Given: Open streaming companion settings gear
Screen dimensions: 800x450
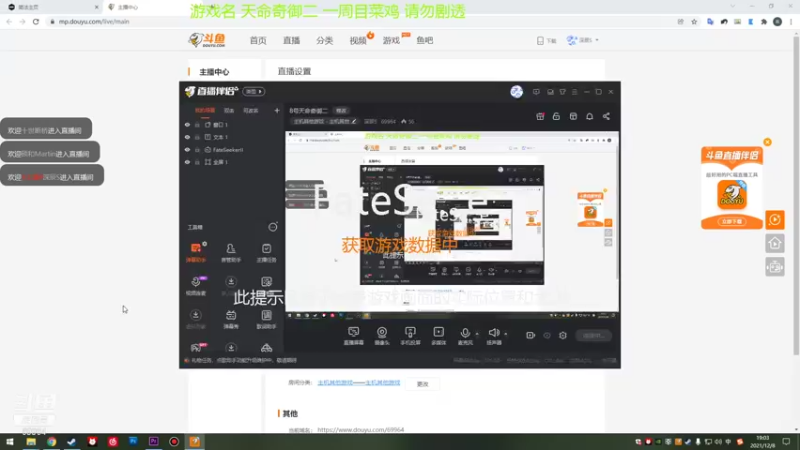Looking at the screenshot, I should (563, 335).
